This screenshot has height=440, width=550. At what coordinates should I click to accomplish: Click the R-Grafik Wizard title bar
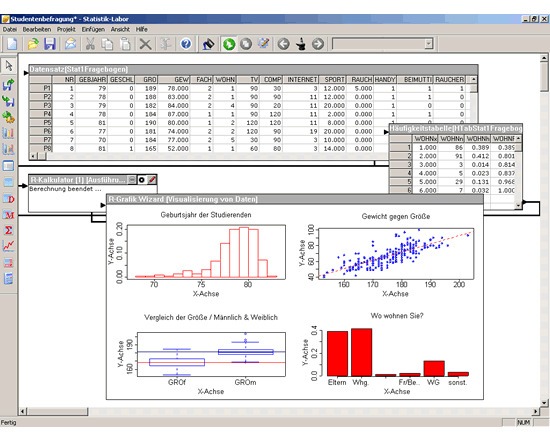[x=295, y=199]
